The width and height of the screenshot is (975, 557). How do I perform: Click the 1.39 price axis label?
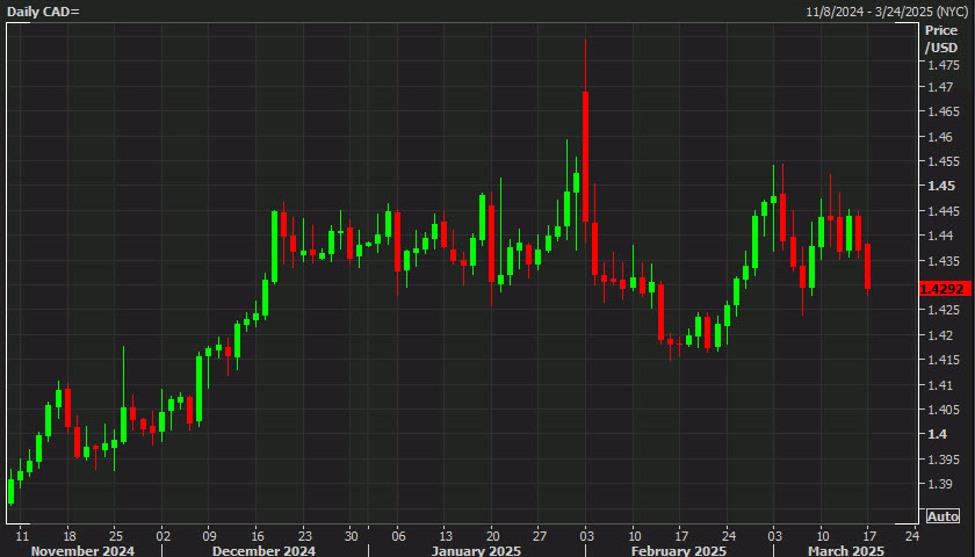coord(938,484)
